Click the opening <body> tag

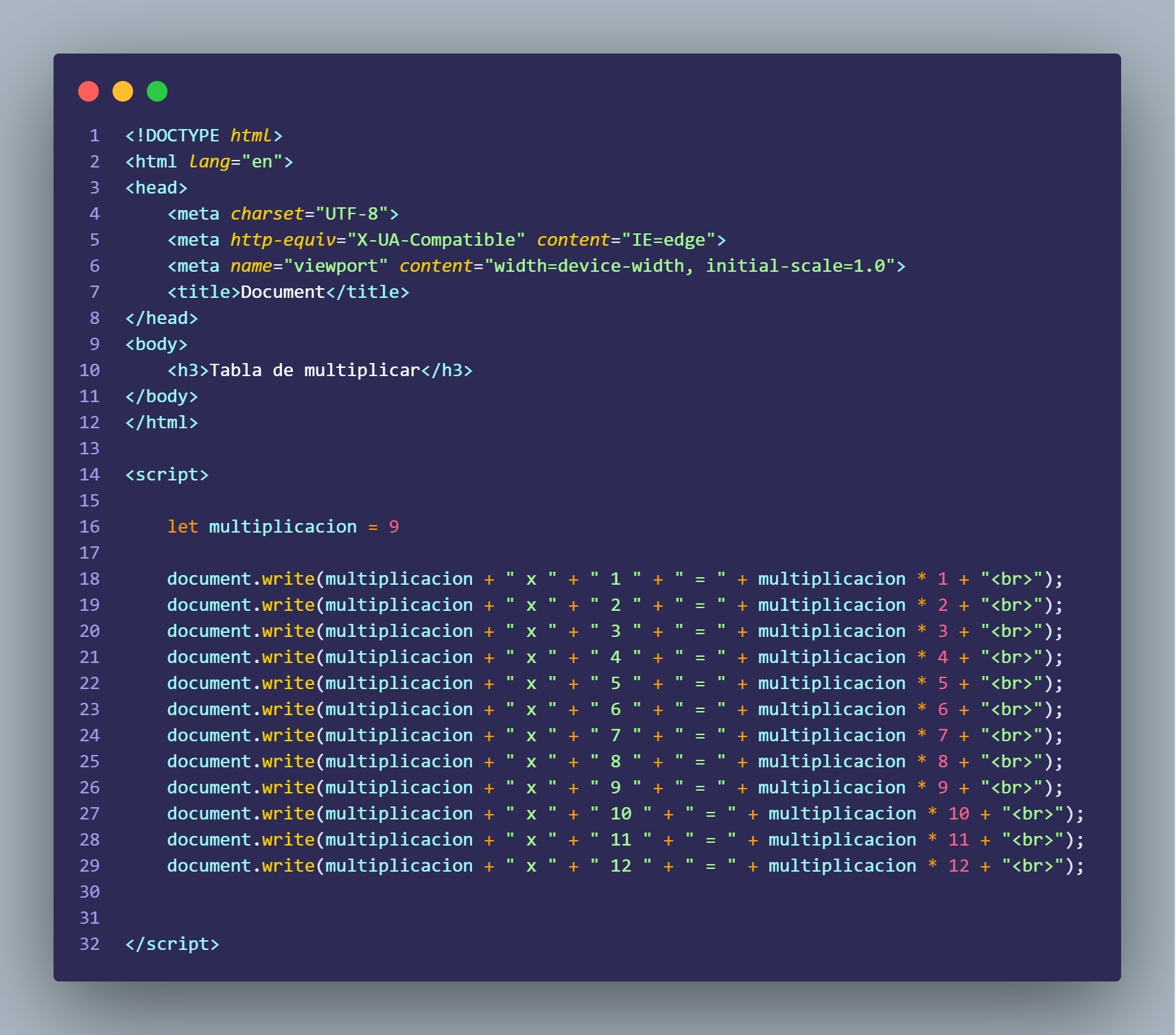(x=156, y=344)
